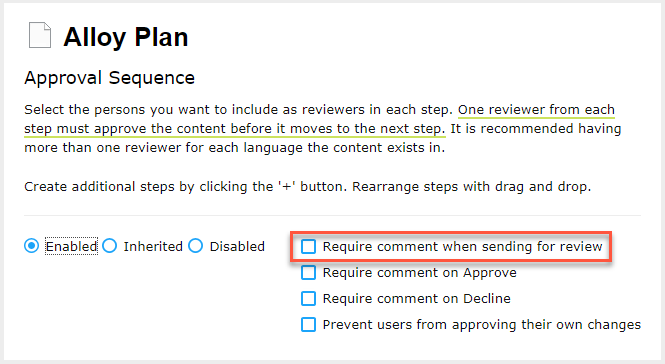Screen dimensions: 665x364
Task: Click the more than one reviewer text line
Action: click(x=235, y=148)
